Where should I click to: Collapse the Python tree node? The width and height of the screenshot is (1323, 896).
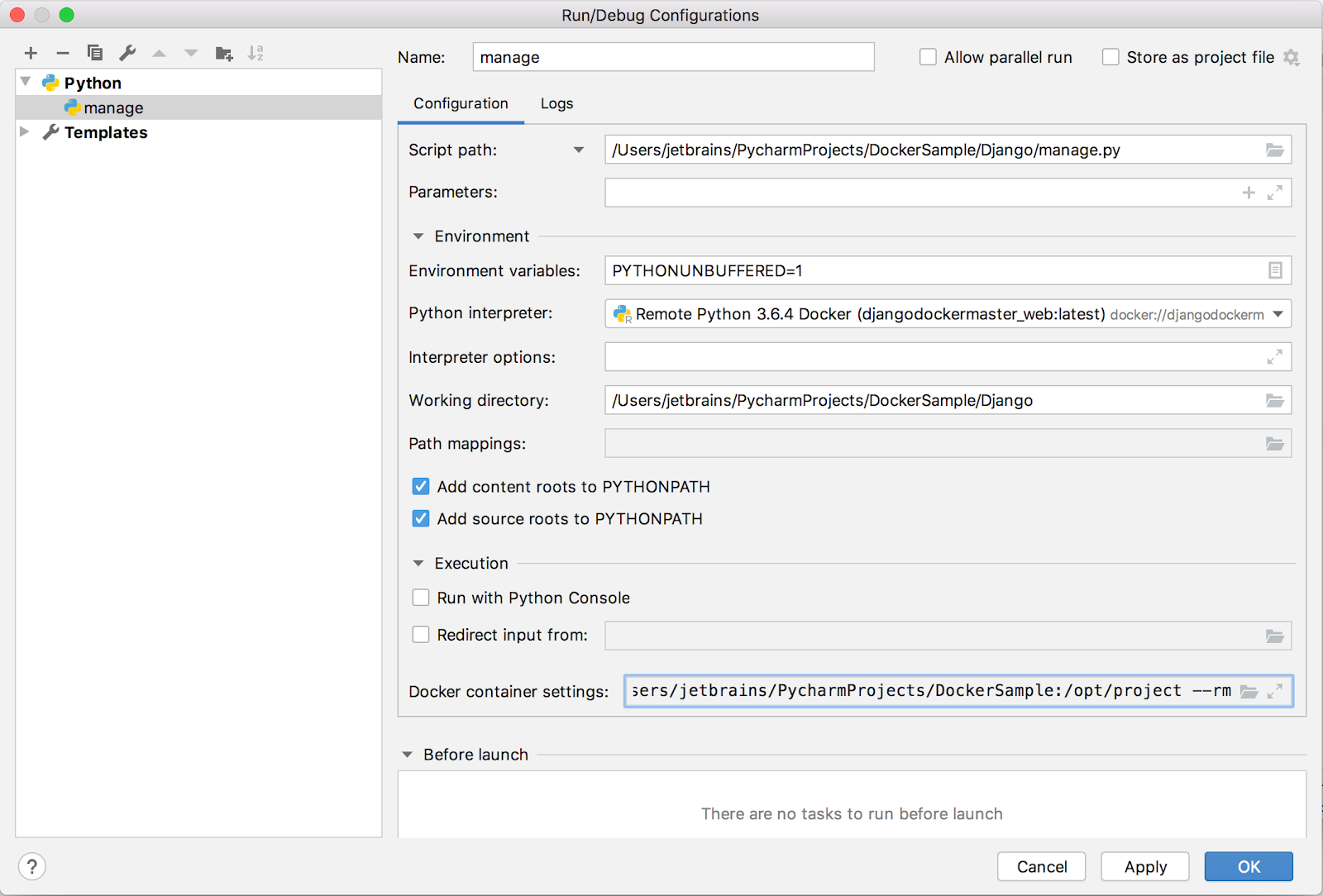pos(26,82)
